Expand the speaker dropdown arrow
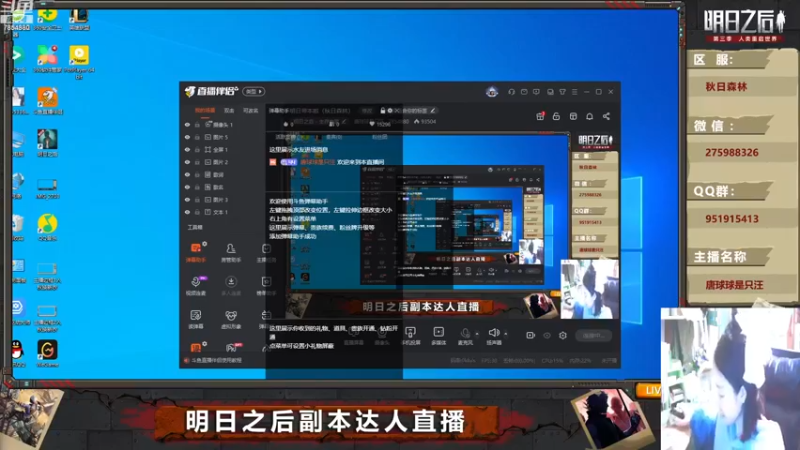 point(506,334)
